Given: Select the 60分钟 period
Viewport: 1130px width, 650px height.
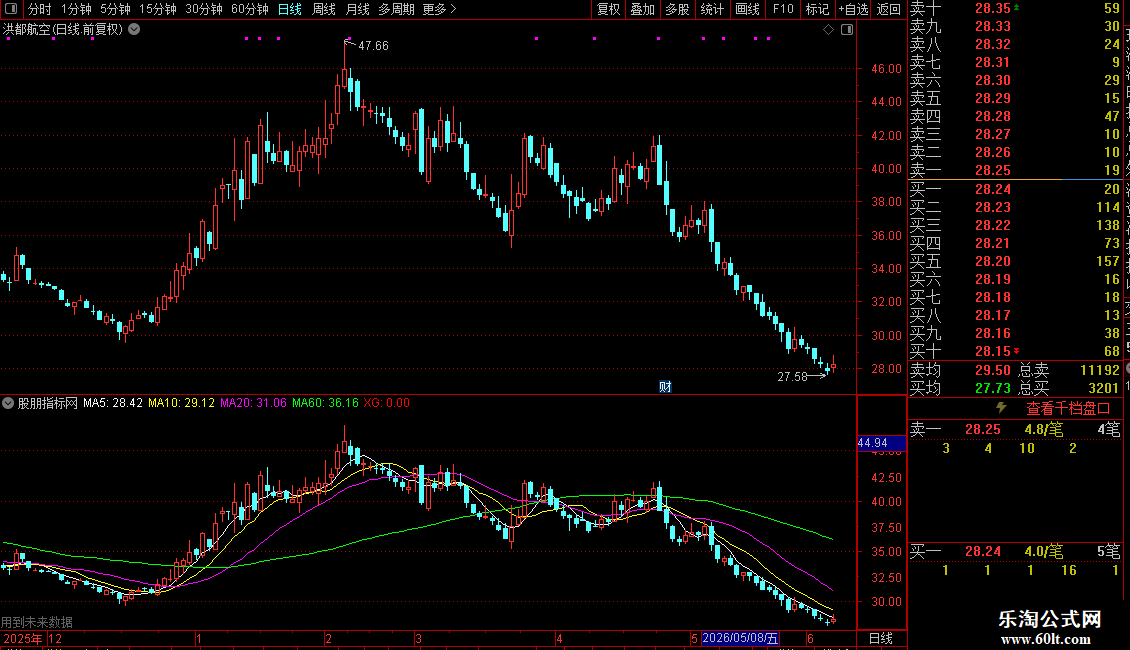Looking at the screenshot, I should click(x=250, y=9).
